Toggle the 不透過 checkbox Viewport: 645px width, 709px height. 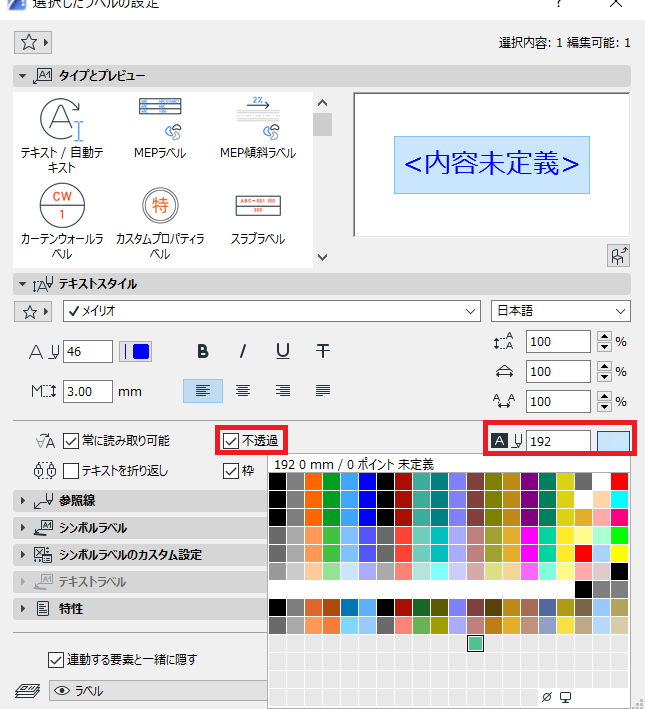coord(231,441)
